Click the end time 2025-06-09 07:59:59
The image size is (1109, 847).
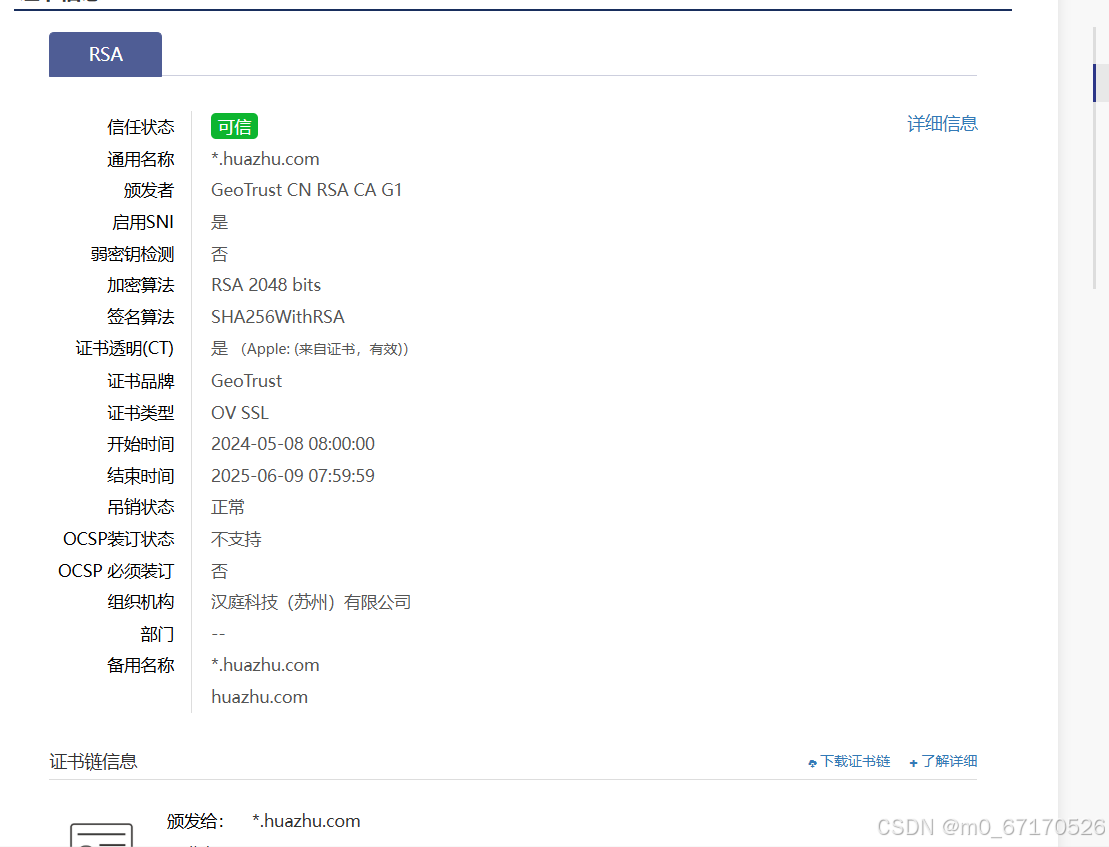(x=293, y=476)
